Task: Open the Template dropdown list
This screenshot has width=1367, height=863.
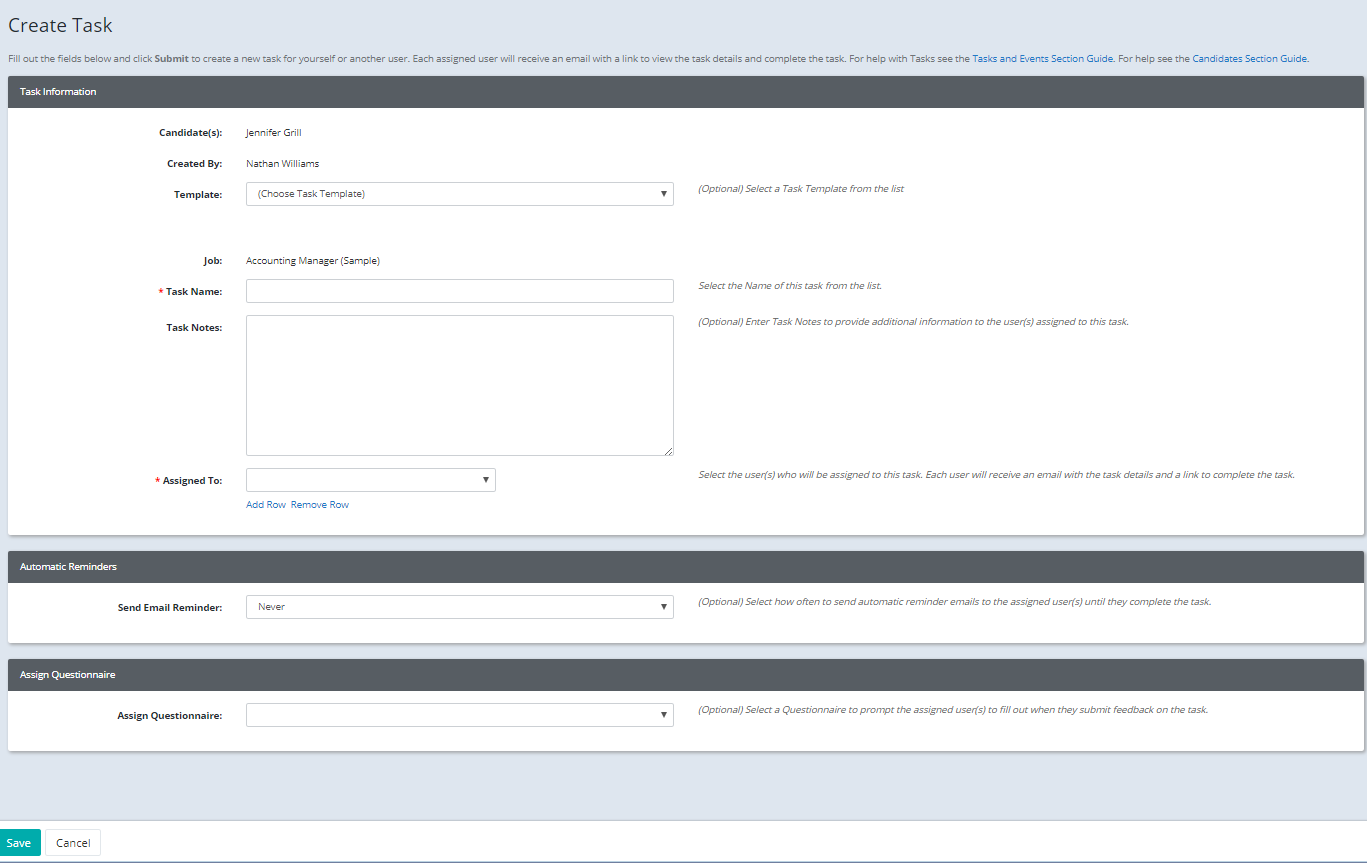Action: 459,194
